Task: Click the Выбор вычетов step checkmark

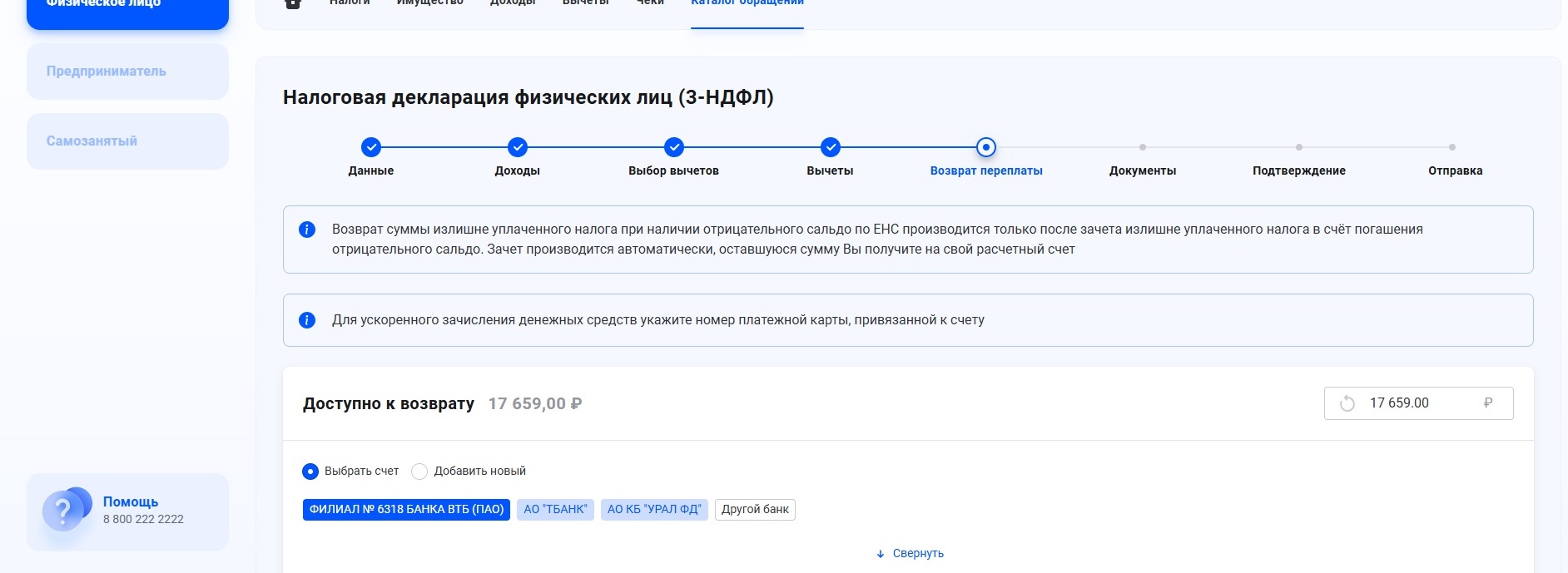Action: point(674,147)
